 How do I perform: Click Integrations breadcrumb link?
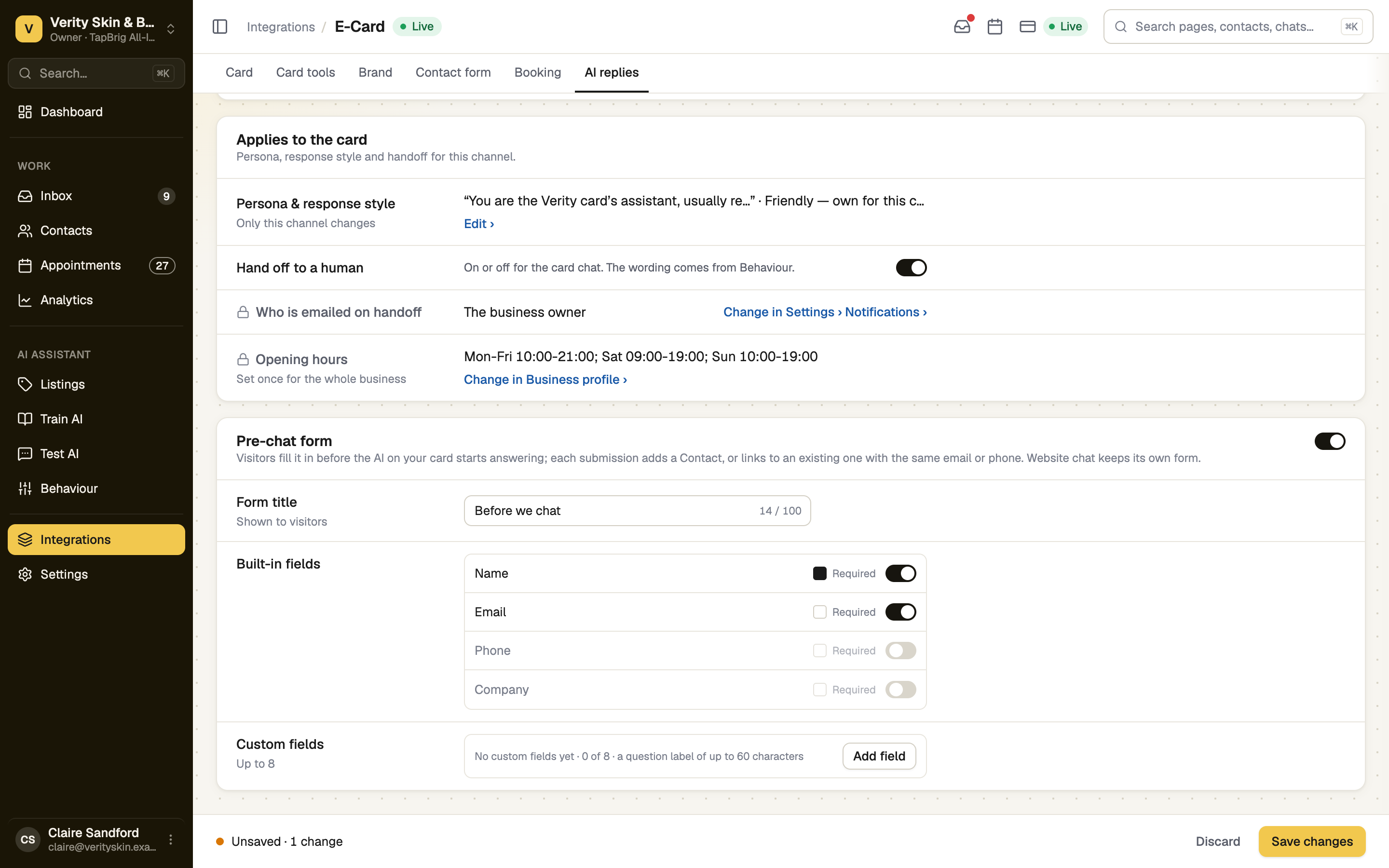[x=281, y=27]
